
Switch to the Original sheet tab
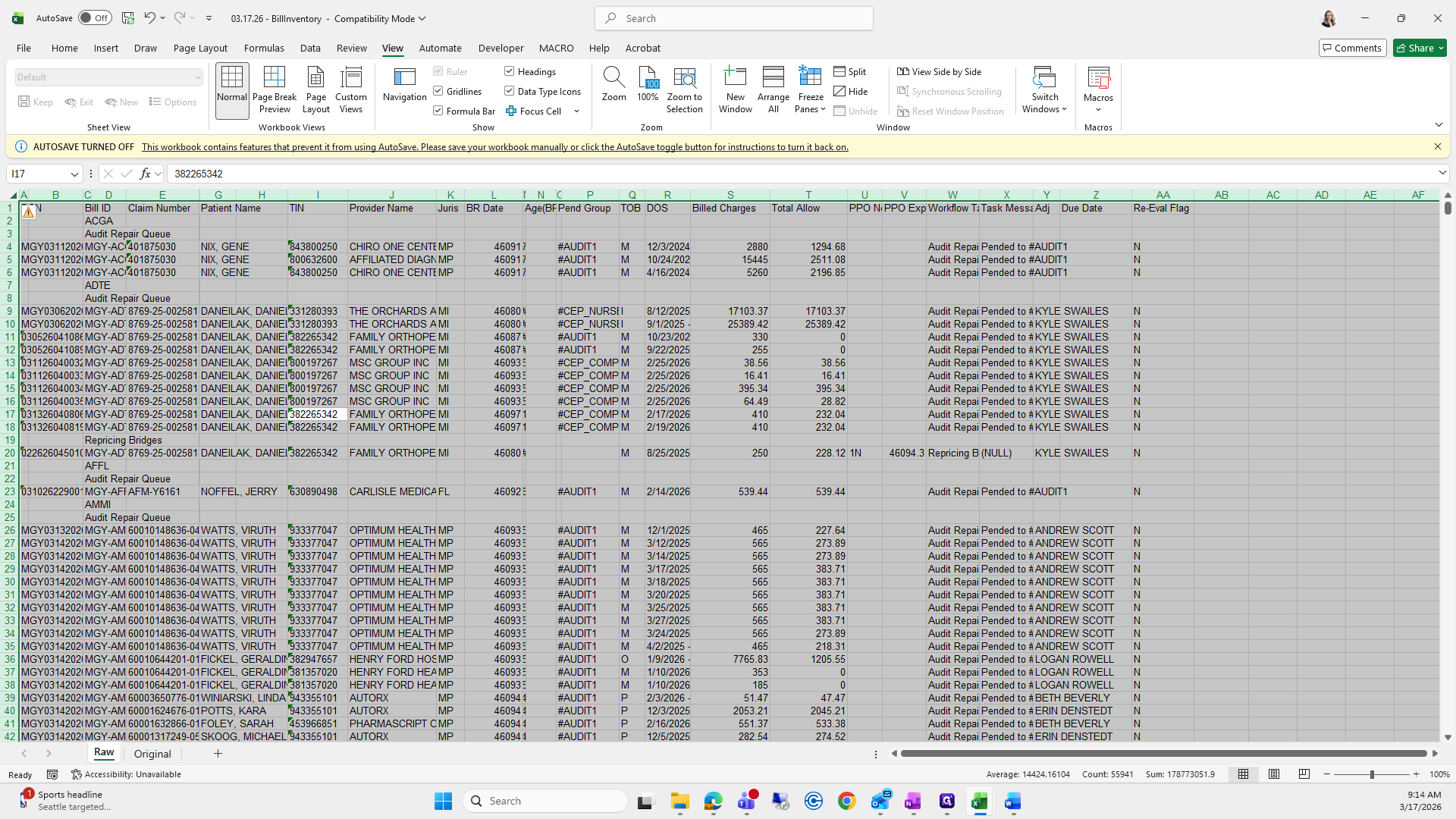point(152,754)
